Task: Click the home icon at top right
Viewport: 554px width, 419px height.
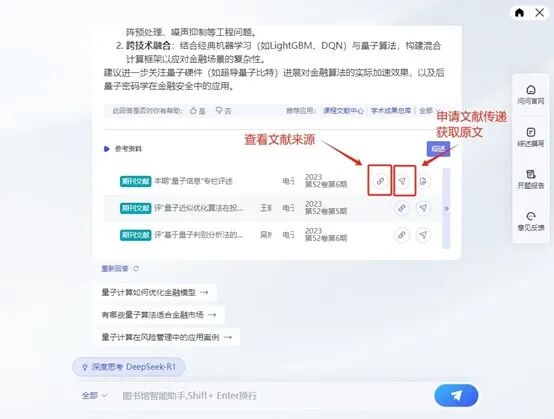Action: (x=519, y=13)
